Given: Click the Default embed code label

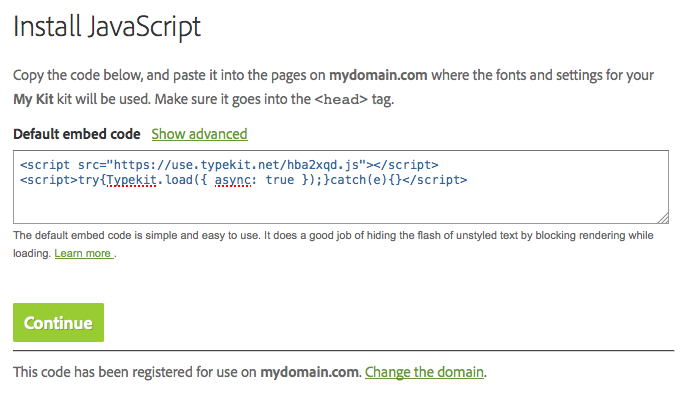Looking at the screenshot, I should tap(77, 134).
